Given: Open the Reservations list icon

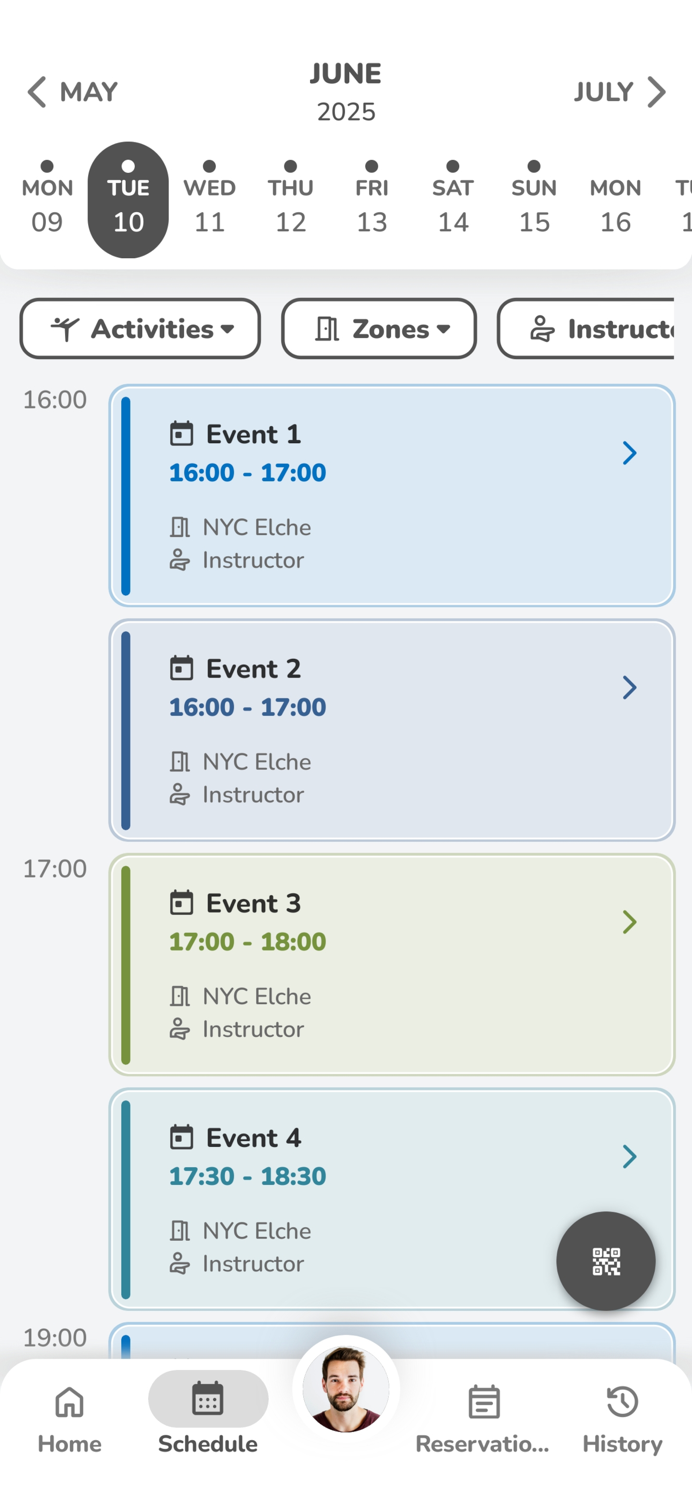Looking at the screenshot, I should (x=484, y=1402).
